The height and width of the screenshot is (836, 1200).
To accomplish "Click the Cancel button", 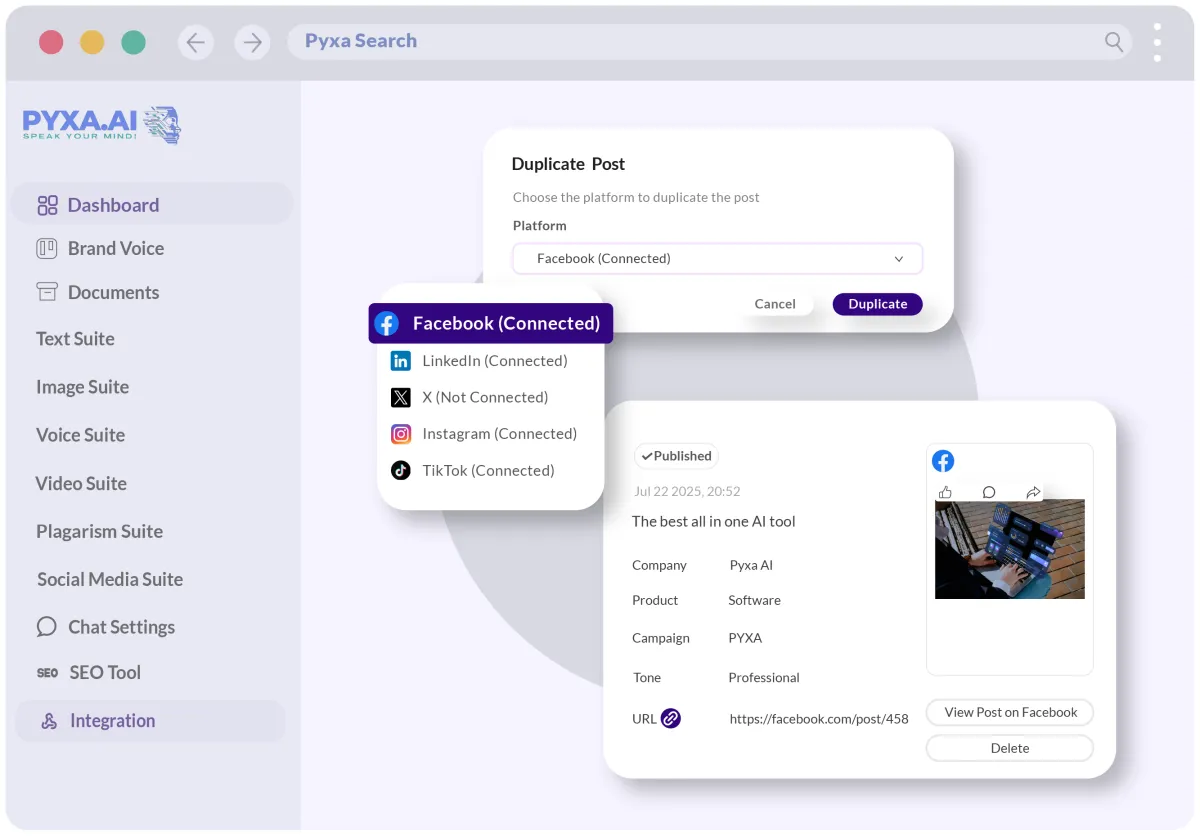I will click(x=775, y=304).
